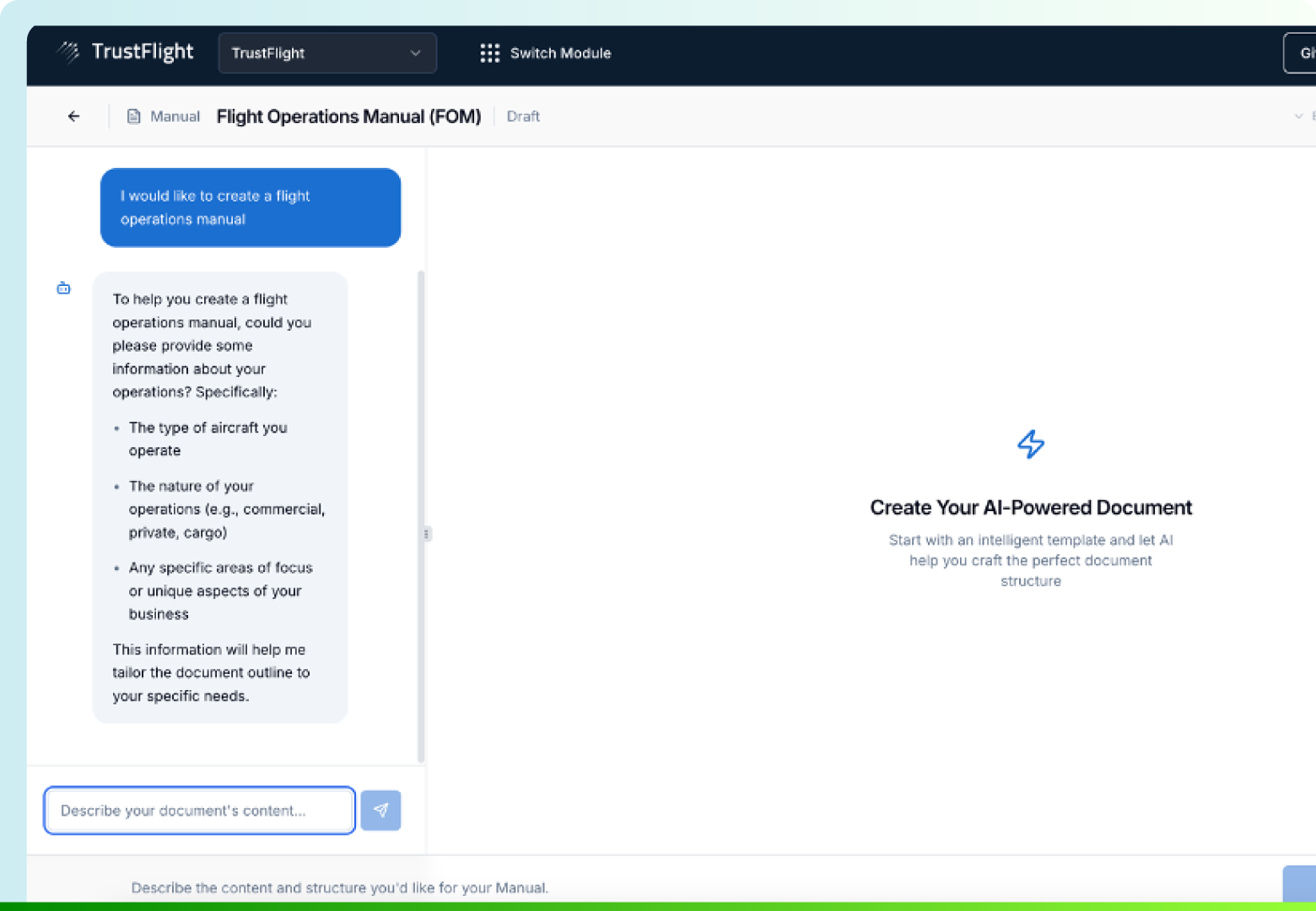Image resolution: width=1316 pixels, height=911 pixels.
Task: Click the TrustFlight logo icon
Action: click(68, 52)
